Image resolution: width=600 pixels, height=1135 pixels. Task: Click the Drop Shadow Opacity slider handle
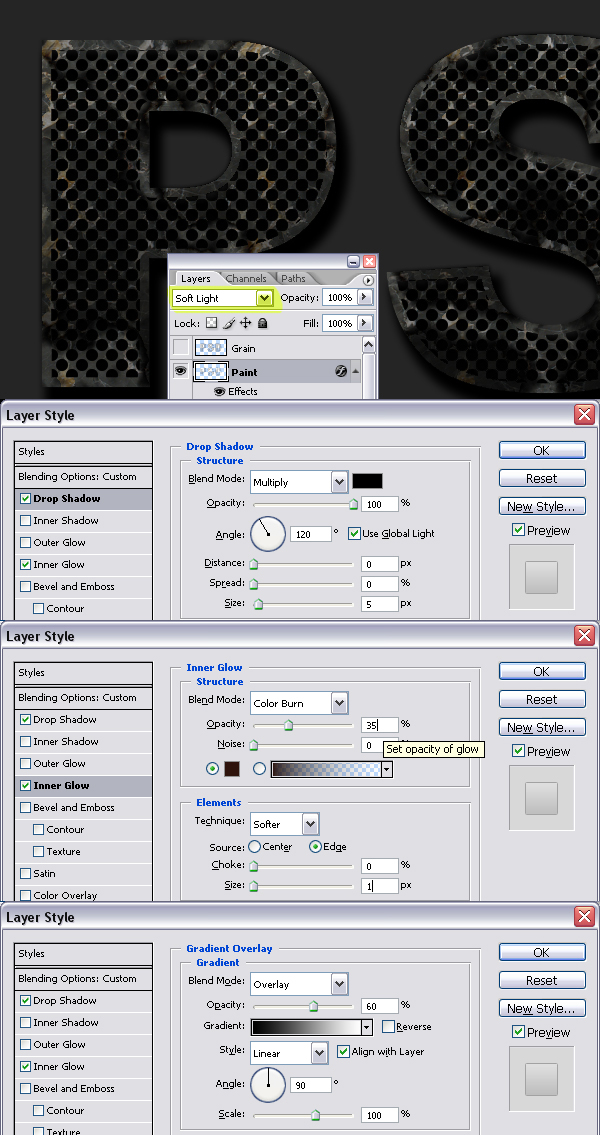point(353,505)
